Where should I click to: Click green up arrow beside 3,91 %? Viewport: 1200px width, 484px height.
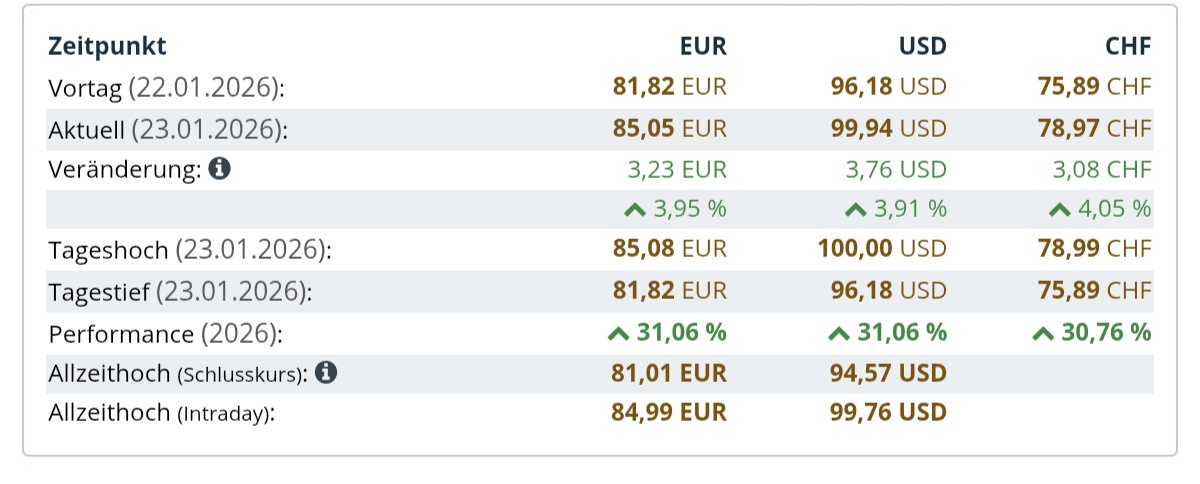855,210
